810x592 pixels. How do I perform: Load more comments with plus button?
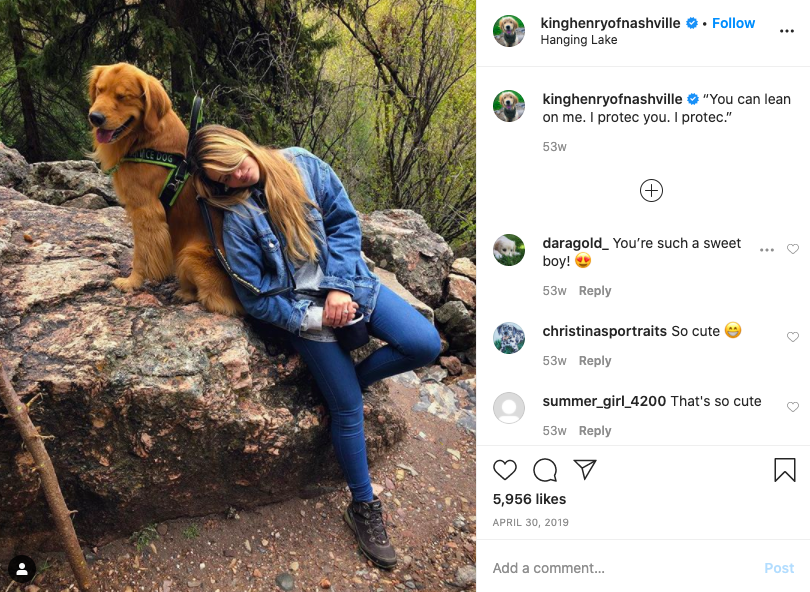pyautogui.click(x=651, y=191)
